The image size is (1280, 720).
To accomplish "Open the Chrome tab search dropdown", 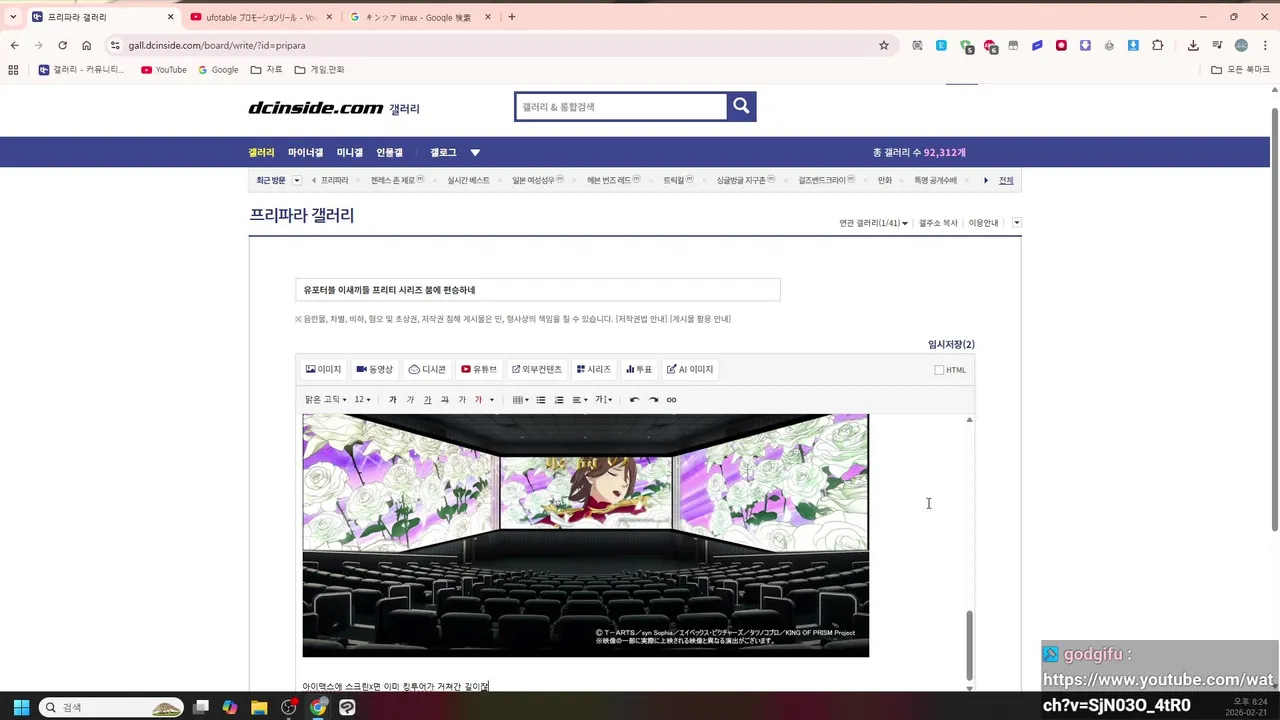I will pos(13,17).
